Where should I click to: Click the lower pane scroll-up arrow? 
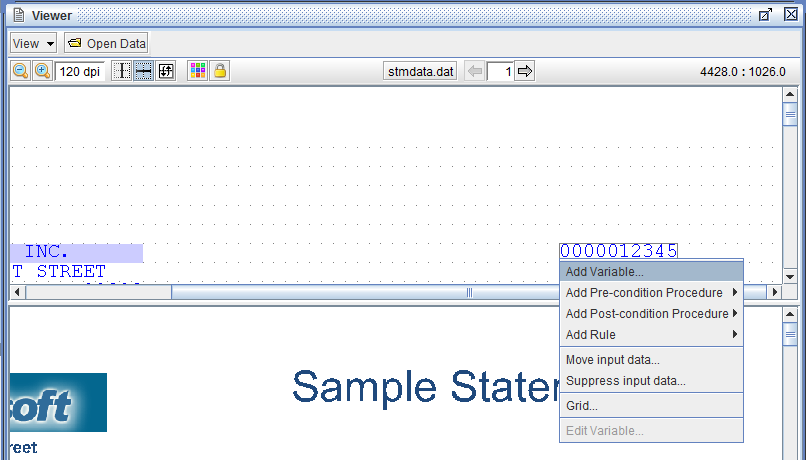[790, 315]
